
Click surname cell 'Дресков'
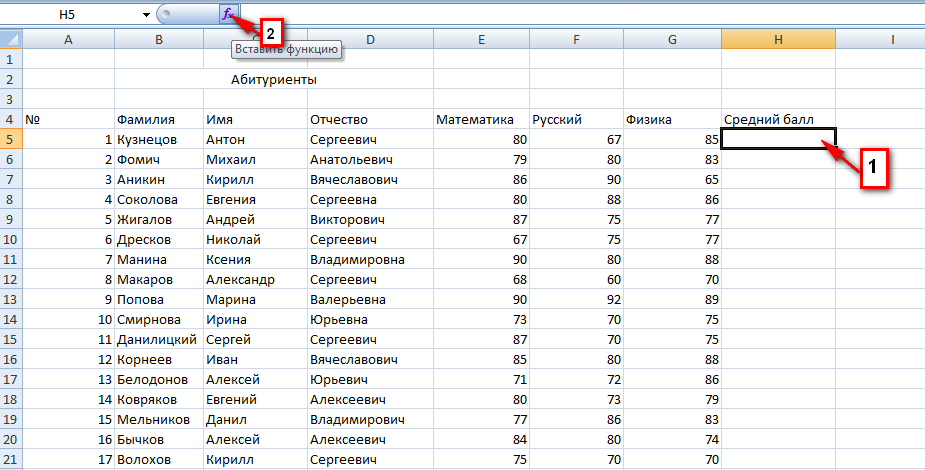(x=159, y=240)
